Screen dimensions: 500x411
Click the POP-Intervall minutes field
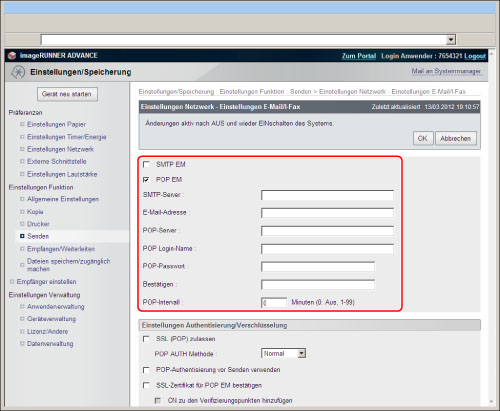274,303
